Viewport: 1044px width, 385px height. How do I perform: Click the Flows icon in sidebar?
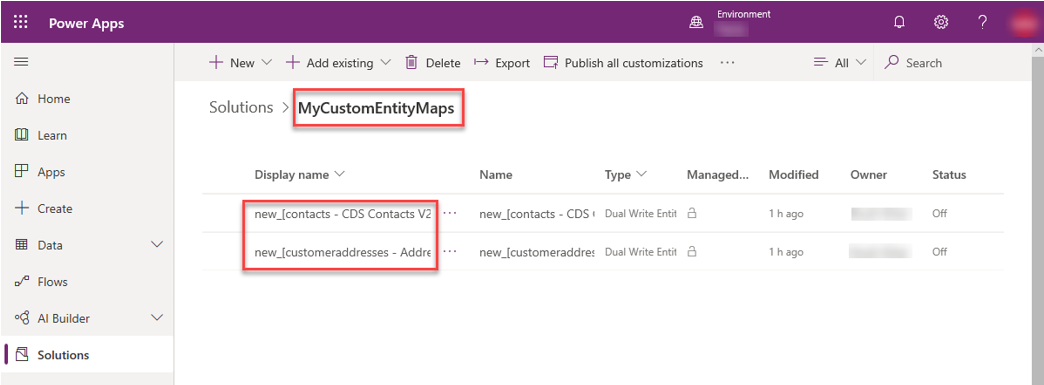point(21,282)
